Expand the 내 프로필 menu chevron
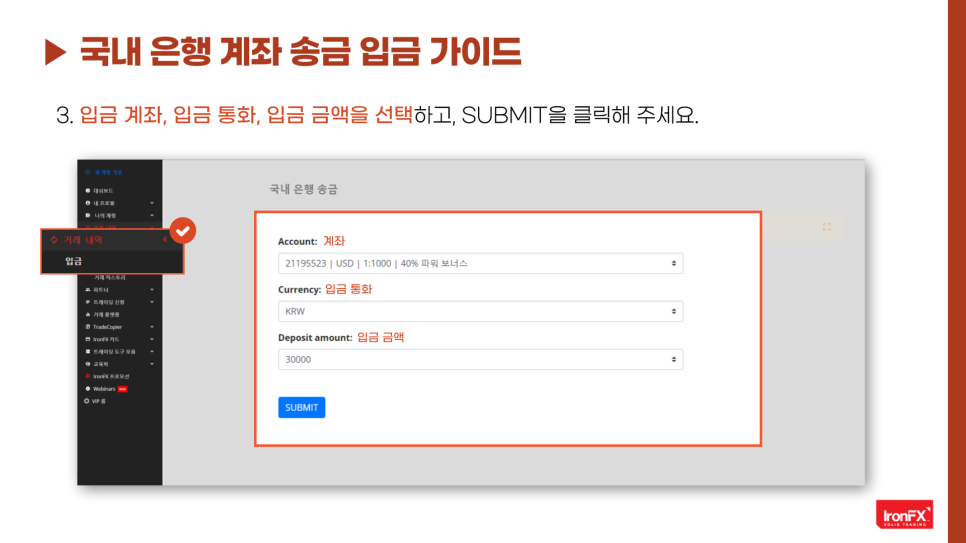 152,203
